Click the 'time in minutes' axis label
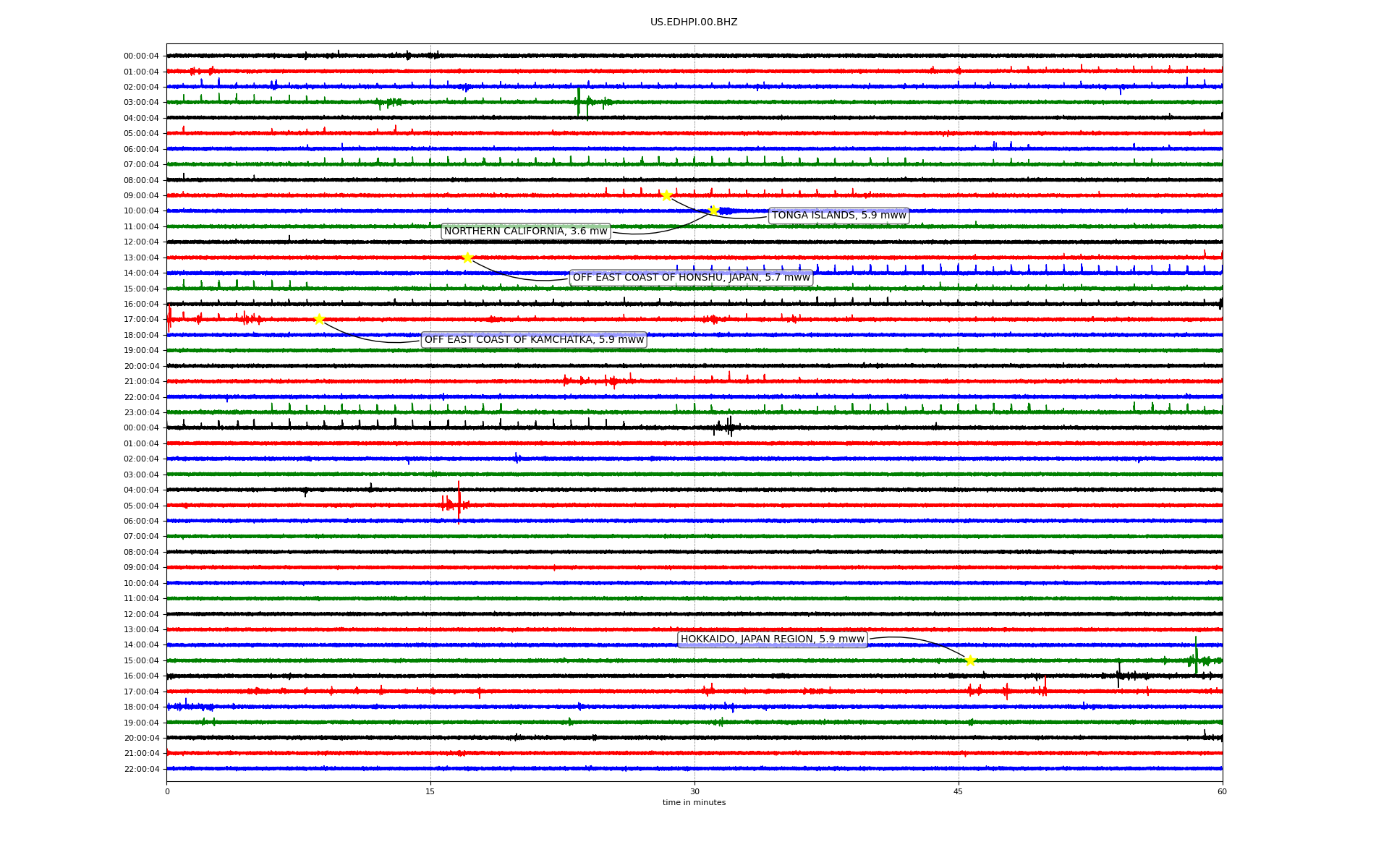Viewport: 1389px width, 868px height. pos(694,802)
